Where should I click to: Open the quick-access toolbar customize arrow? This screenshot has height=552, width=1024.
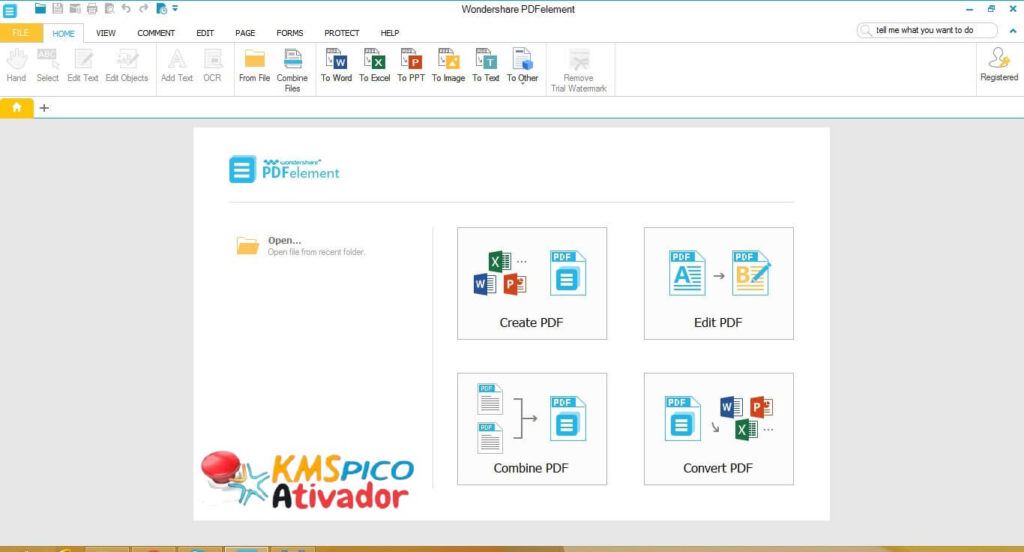pos(175,8)
